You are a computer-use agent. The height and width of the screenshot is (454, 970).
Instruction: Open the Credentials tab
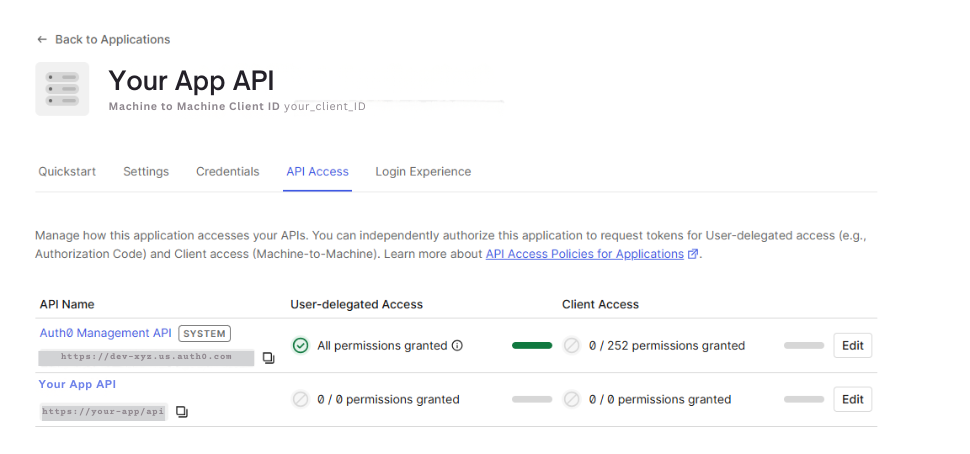tap(228, 171)
